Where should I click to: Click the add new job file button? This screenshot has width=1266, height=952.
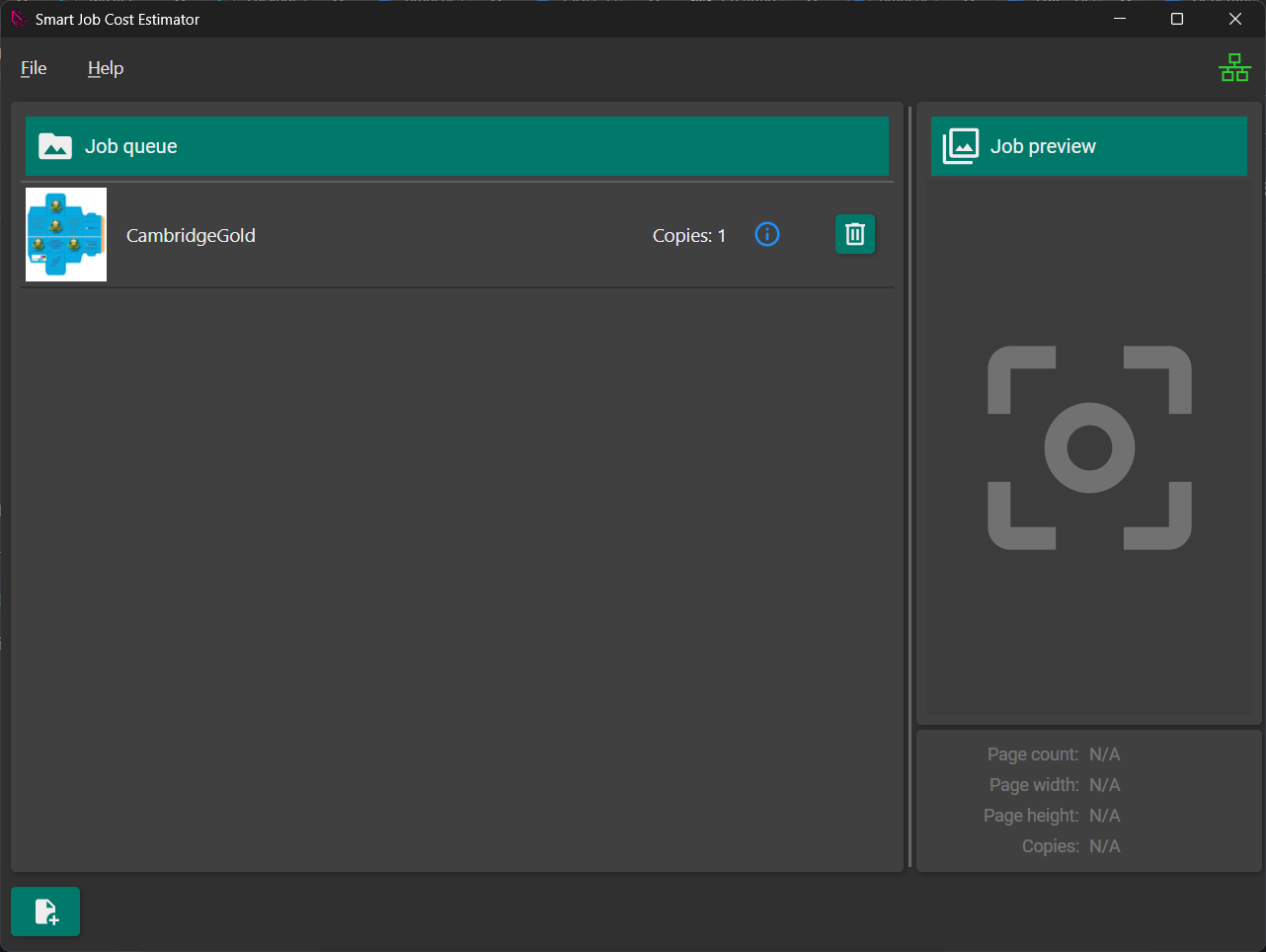coord(45,912)
